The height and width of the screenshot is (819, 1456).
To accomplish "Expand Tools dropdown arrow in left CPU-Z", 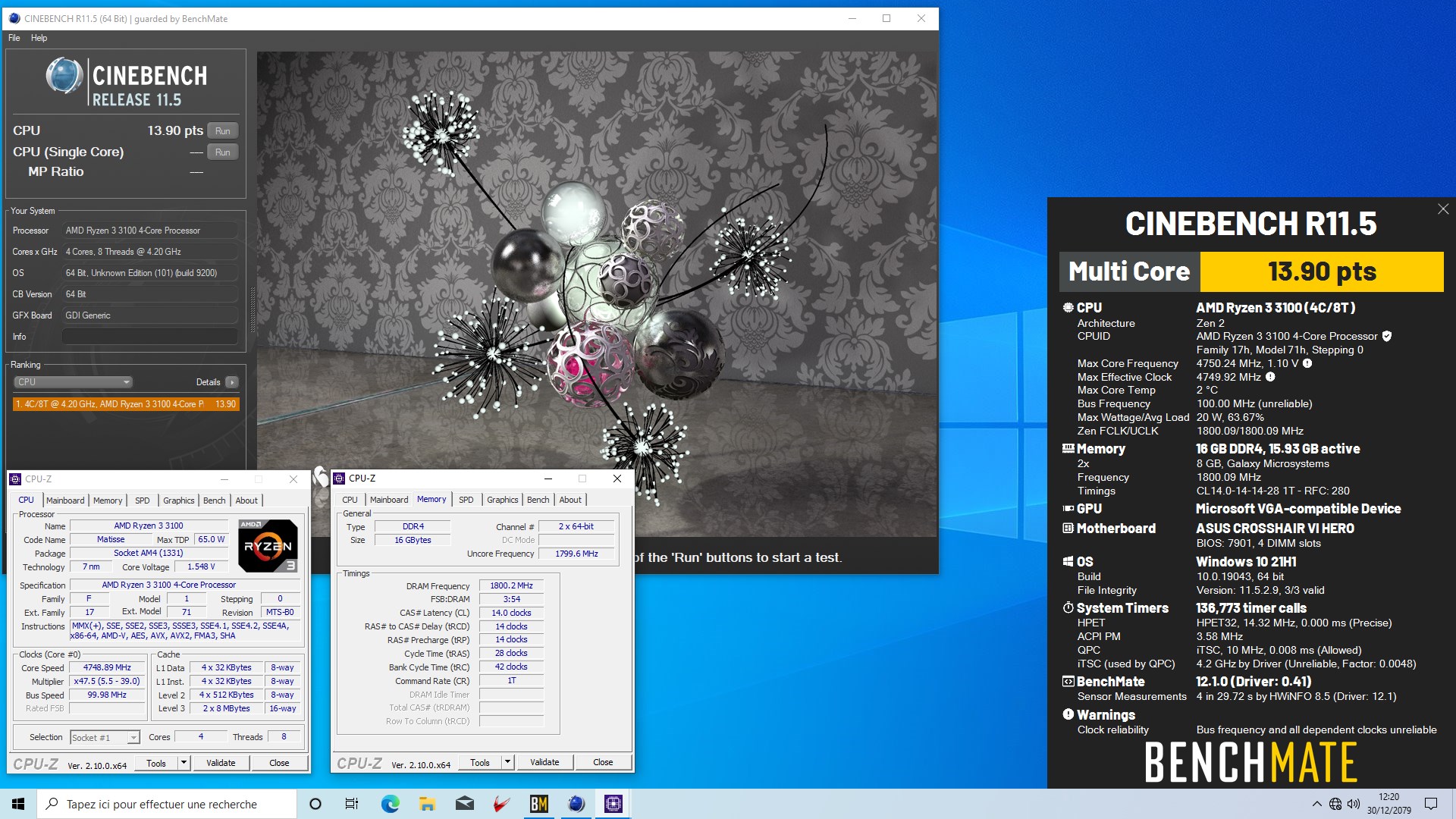I will (x=184, y=763).
